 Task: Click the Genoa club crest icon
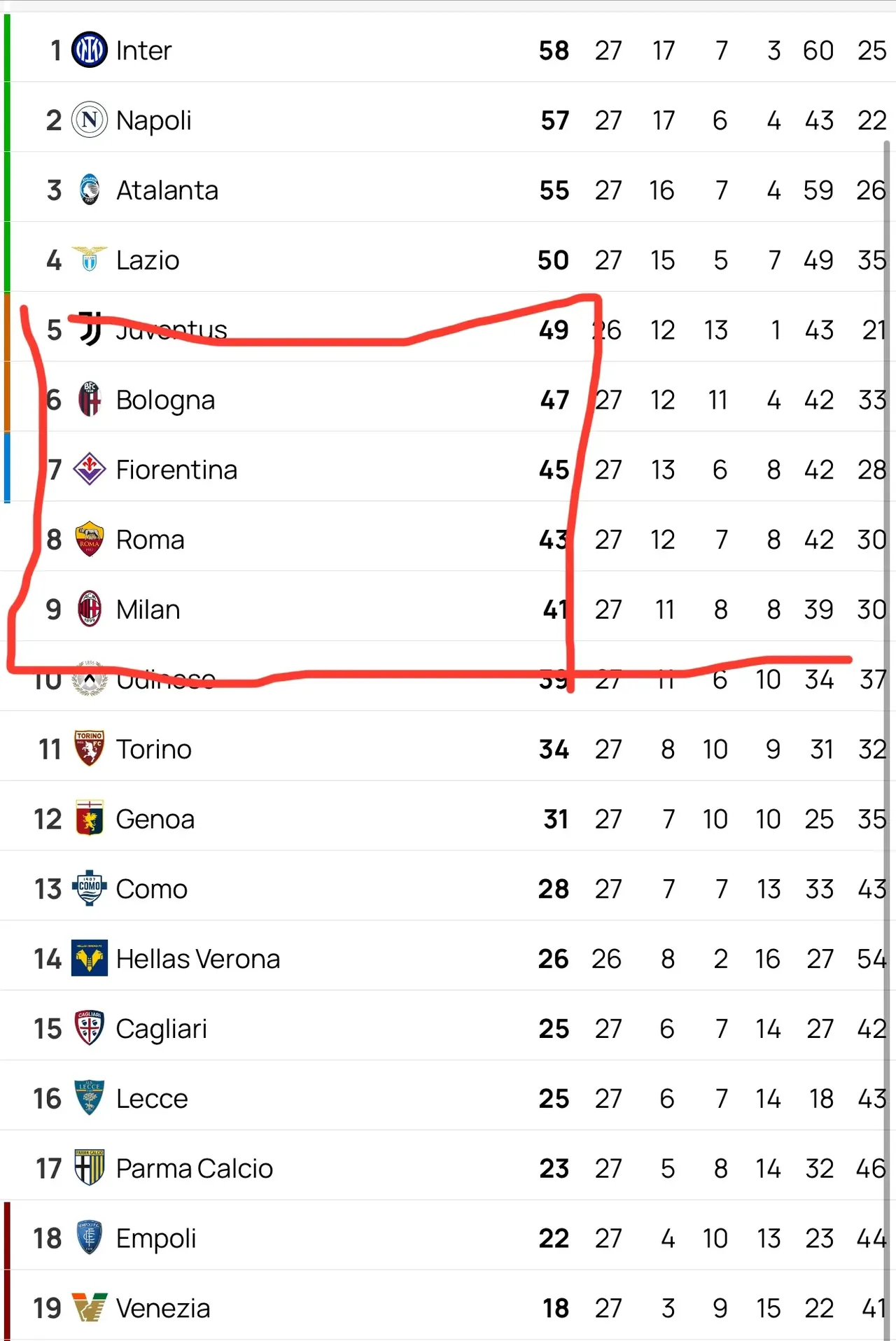tap(90, 818)
